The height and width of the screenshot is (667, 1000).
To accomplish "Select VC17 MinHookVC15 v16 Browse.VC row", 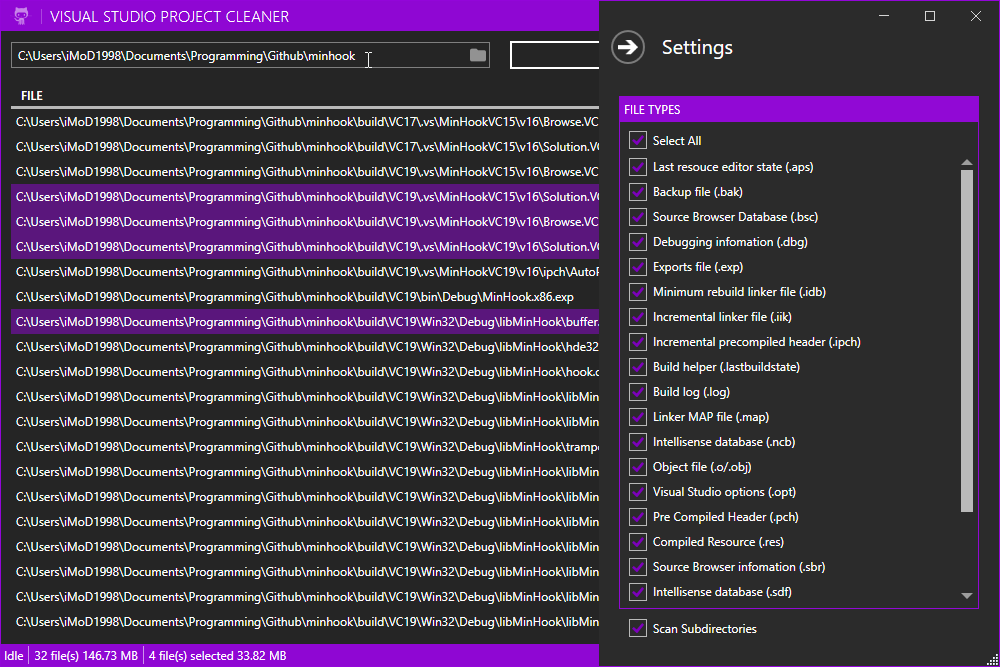I will tap(305, 122).
